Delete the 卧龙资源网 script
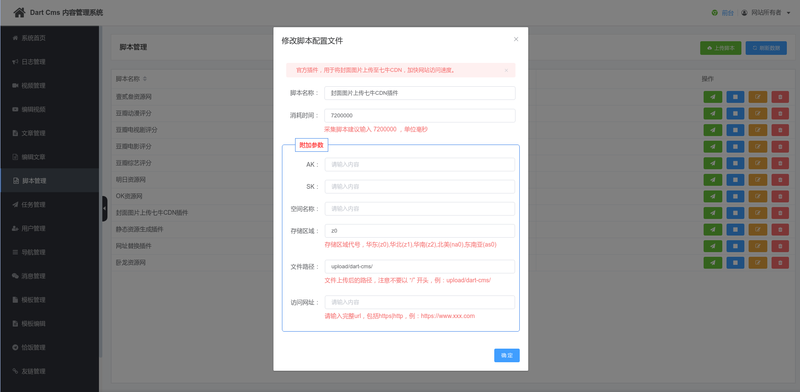This screenshot has height=392, width=800. click(x=780, y=262)
